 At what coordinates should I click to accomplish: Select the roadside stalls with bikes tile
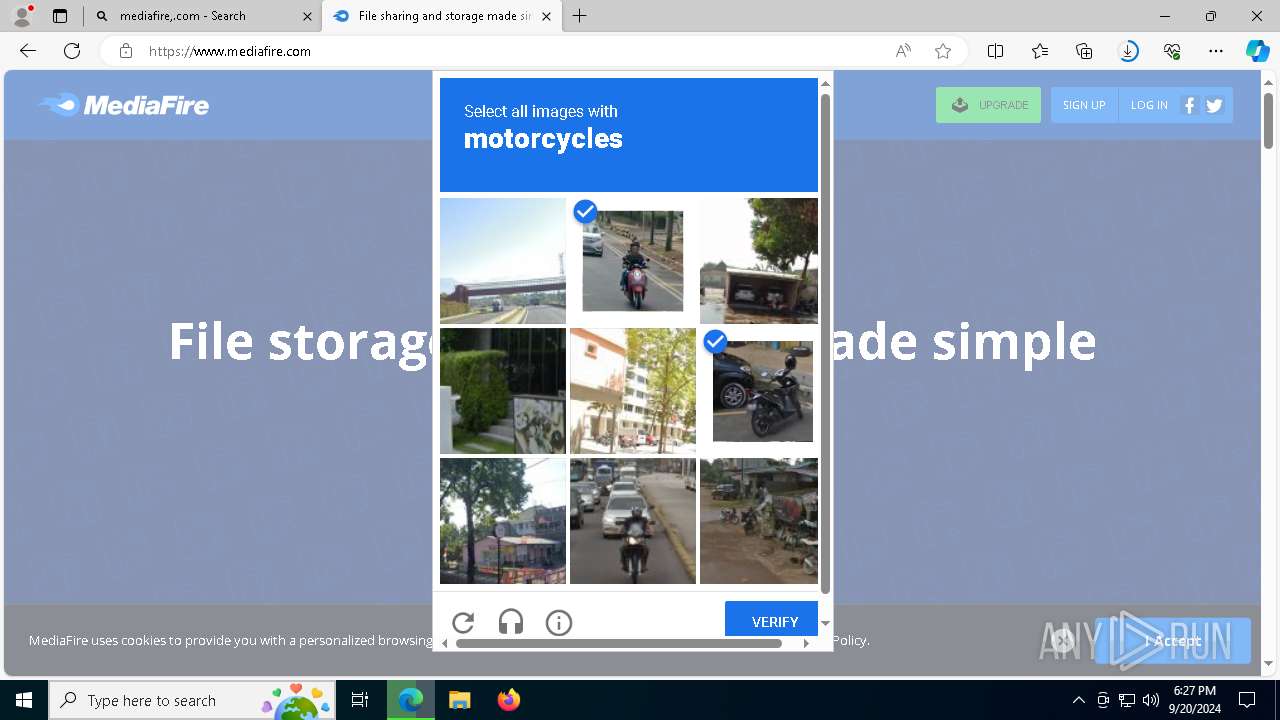(x=759, y=521)
